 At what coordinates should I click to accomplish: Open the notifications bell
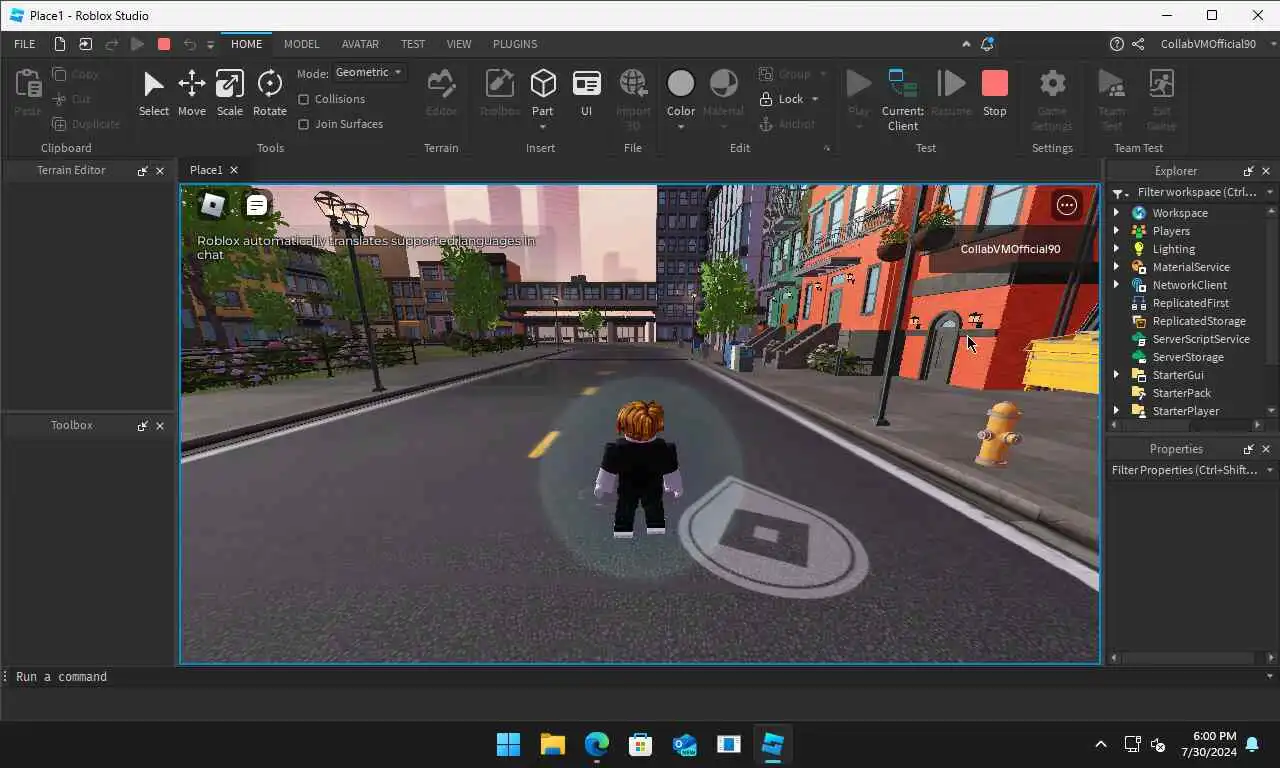pos(987,44)
